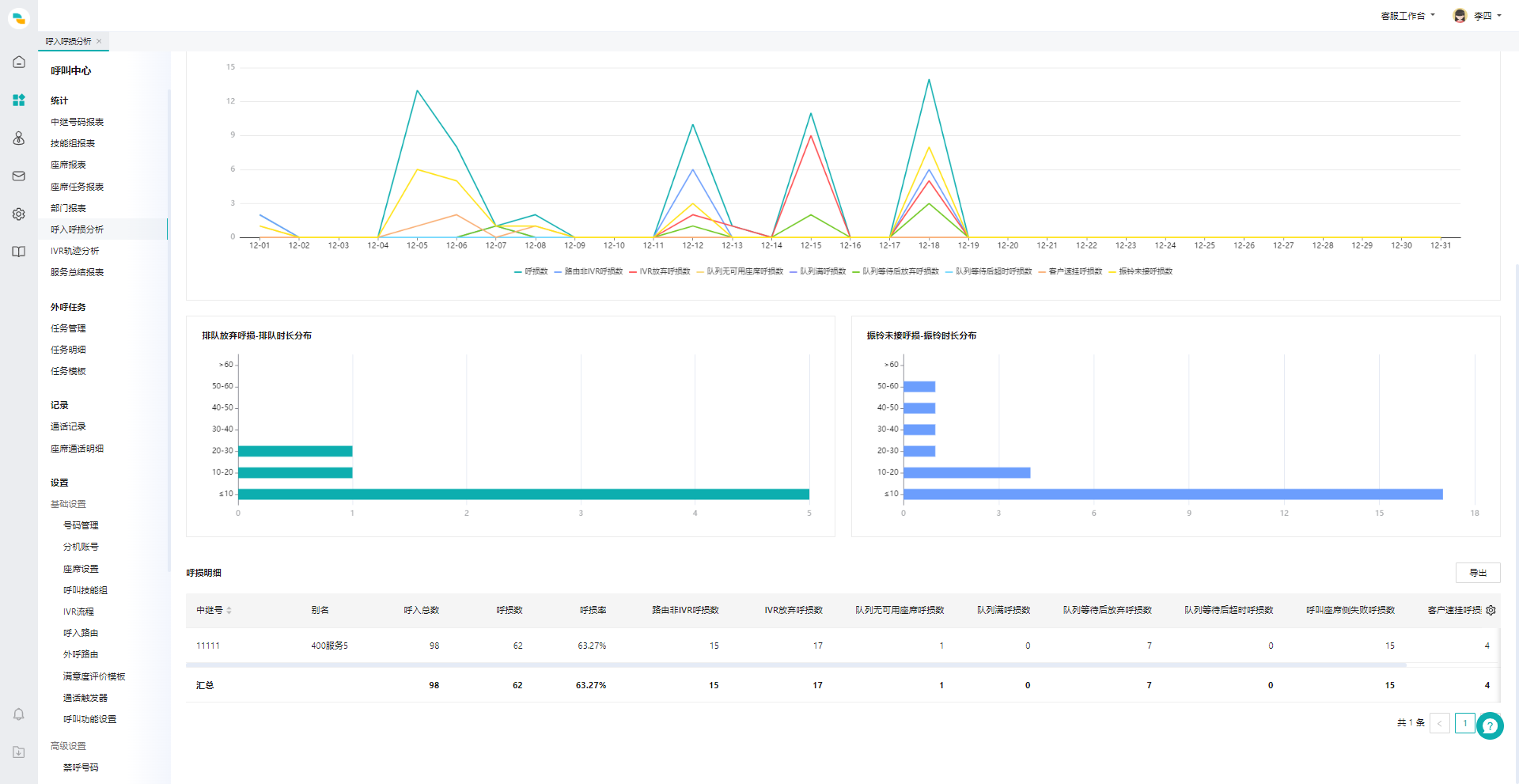Sort table by 中继号 column arrows
The width and height of the screenshot is (1519, 784).
pyautogui.click(x=229, y=610)
